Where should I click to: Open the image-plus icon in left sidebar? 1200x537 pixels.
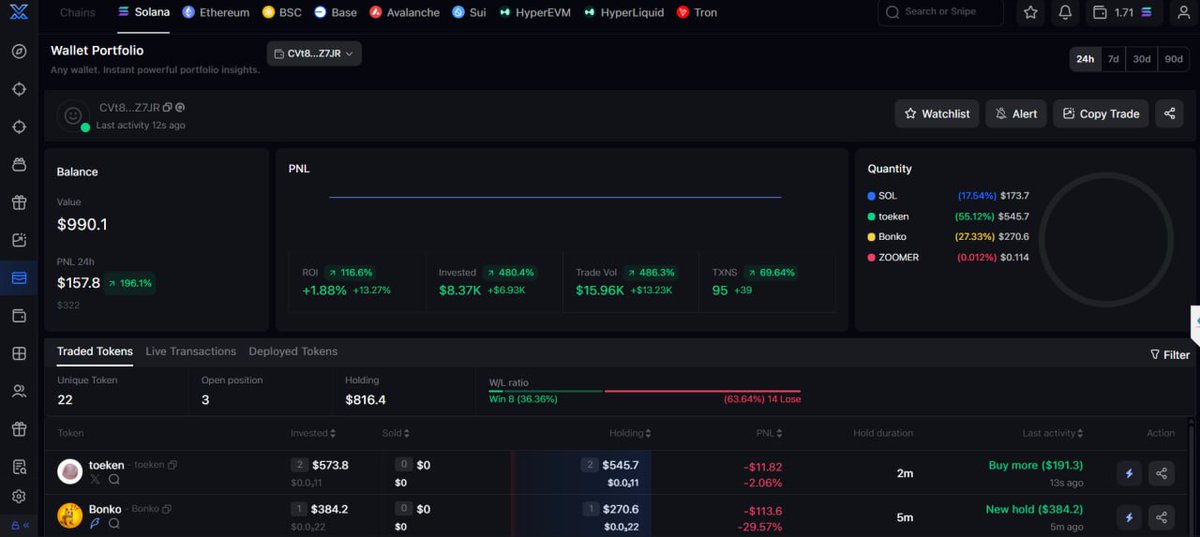(19, 240)
